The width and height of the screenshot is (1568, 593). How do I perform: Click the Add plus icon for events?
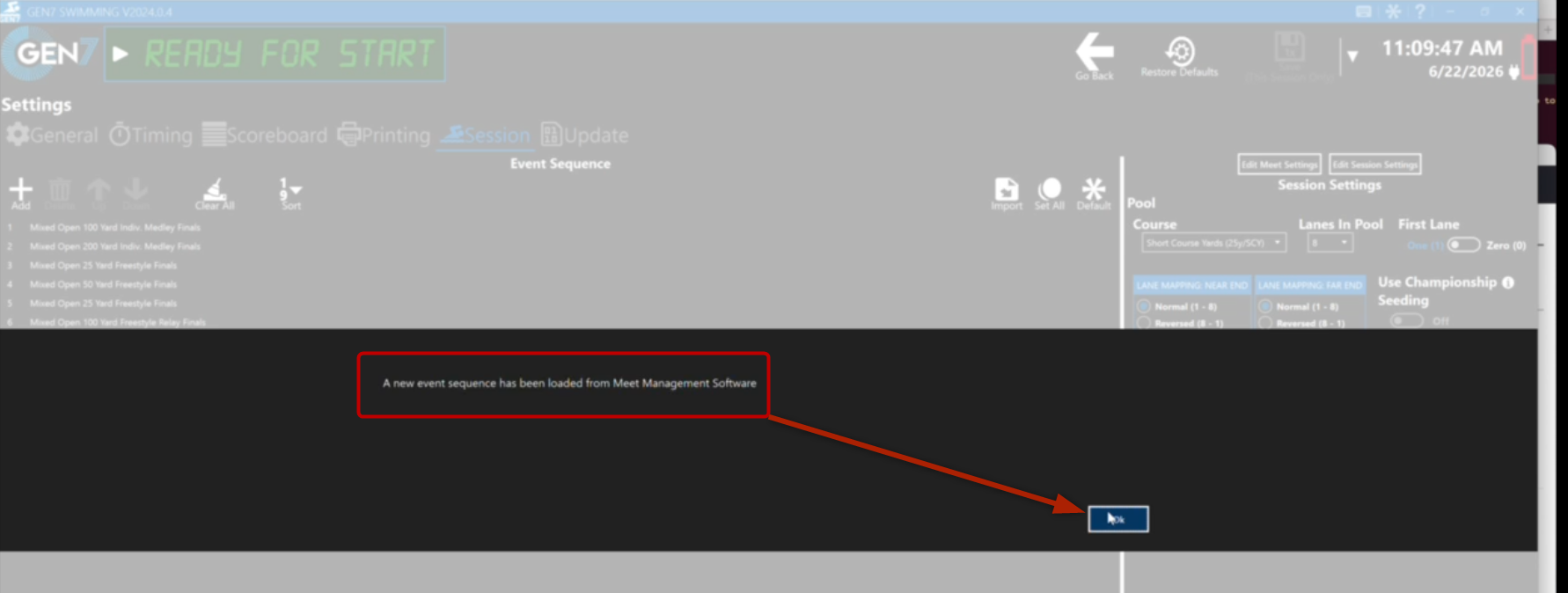coord(20,188)
